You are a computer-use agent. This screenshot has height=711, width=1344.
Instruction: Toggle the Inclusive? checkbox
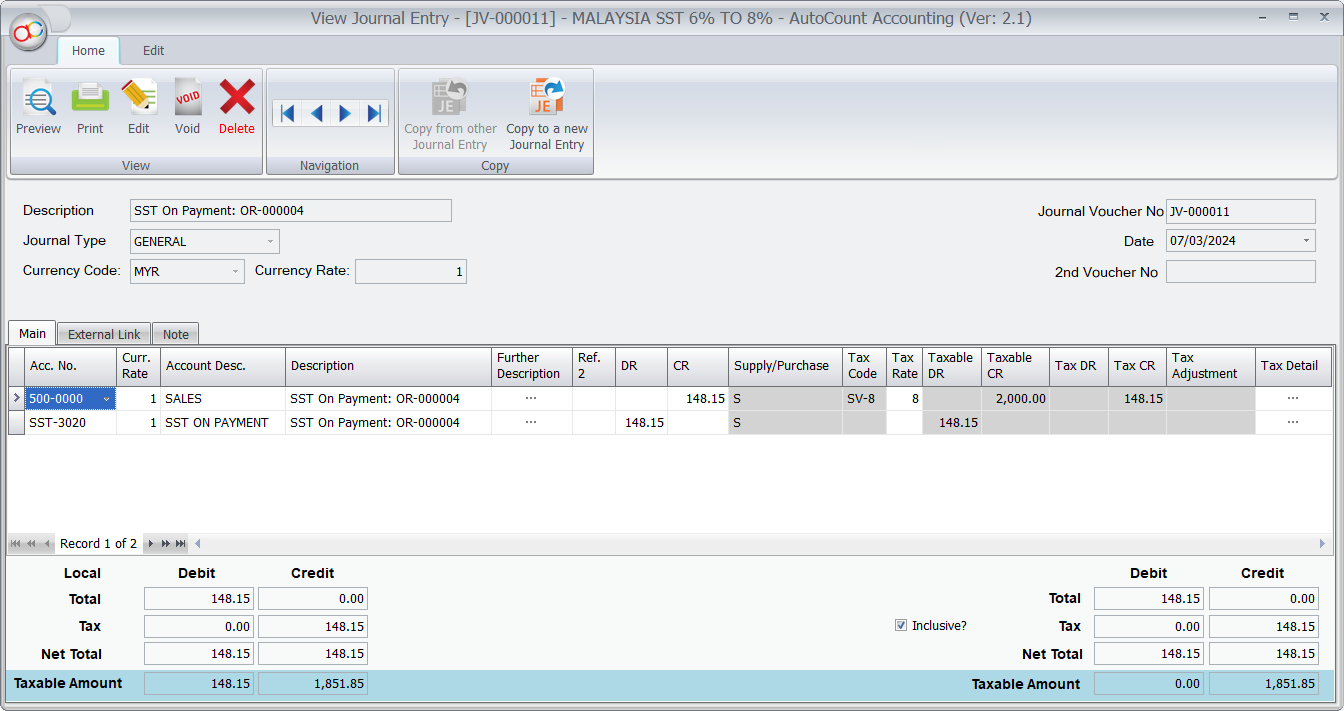coord(901,626)
